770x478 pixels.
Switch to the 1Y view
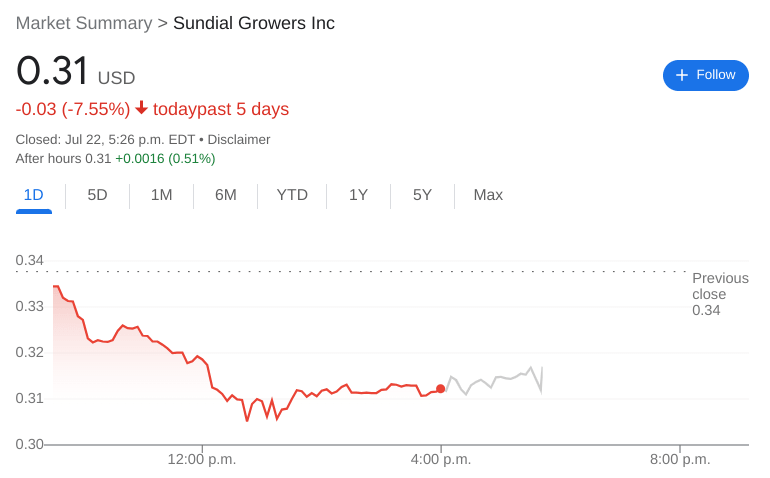click(x=358, y=195)
